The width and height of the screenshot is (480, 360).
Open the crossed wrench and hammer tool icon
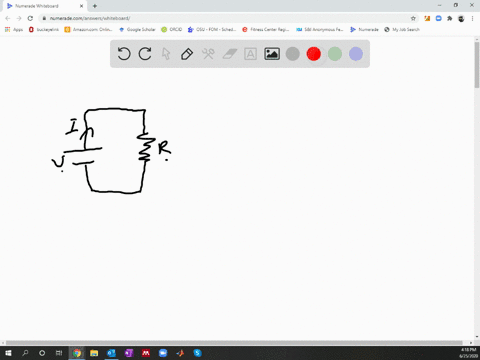click(x=208, y=54)
